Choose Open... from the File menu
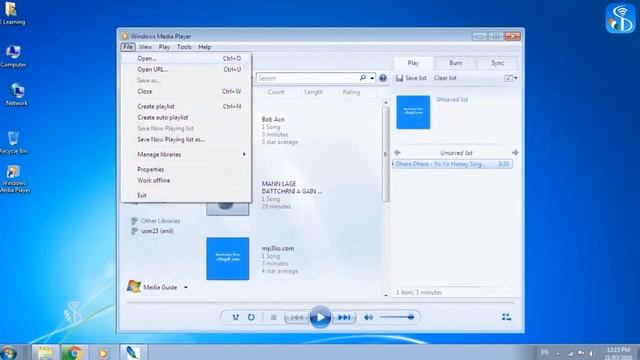Viewport: 640px width, 360px height. (x=187, y=58)
